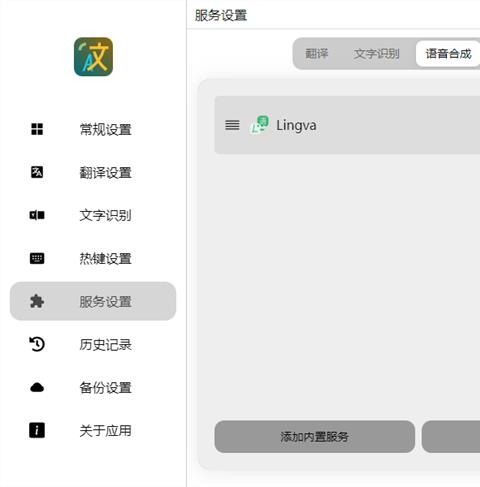Grab the Lingva drag handle icon
This screenshot has width=480, height=487.
tap(232, 125)
